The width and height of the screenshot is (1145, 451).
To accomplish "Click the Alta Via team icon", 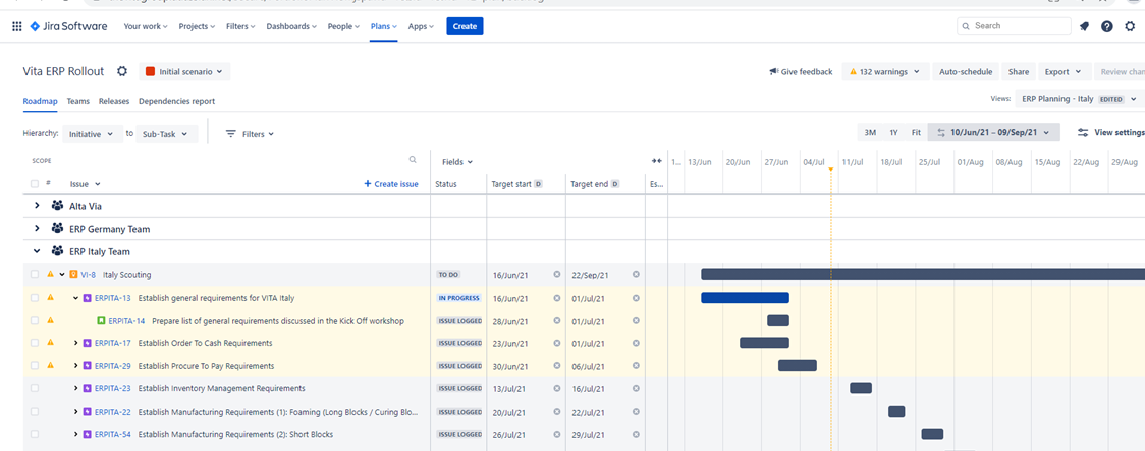I will pyautogui.click(x=57, y=206).
